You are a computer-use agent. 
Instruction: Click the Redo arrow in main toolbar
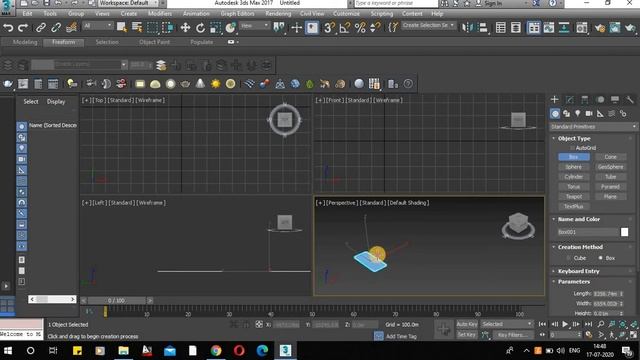23,28
